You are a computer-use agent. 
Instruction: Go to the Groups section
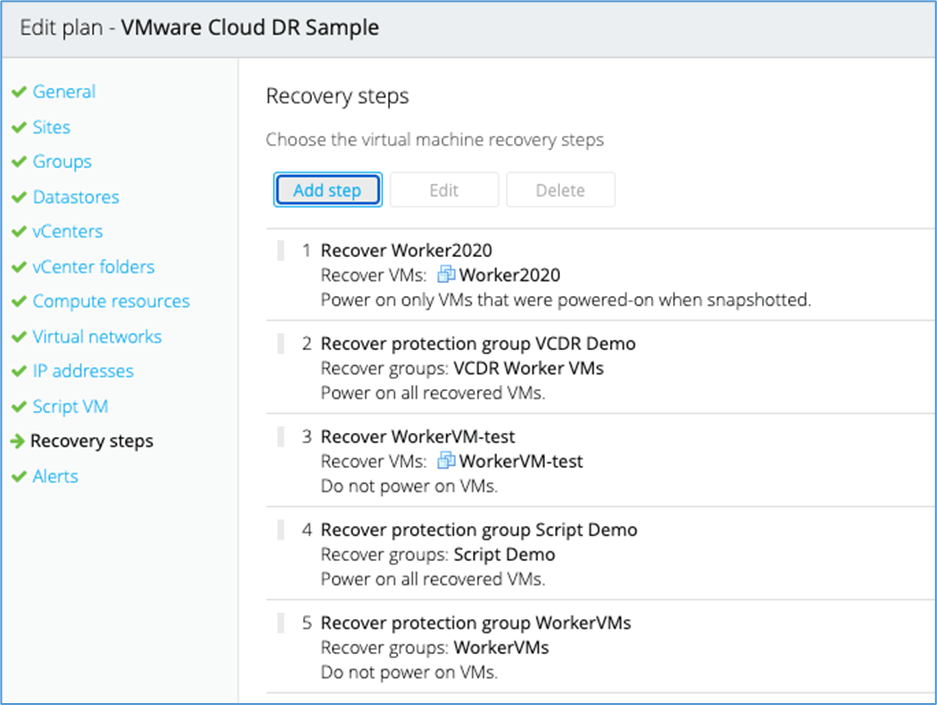(62, 162)
